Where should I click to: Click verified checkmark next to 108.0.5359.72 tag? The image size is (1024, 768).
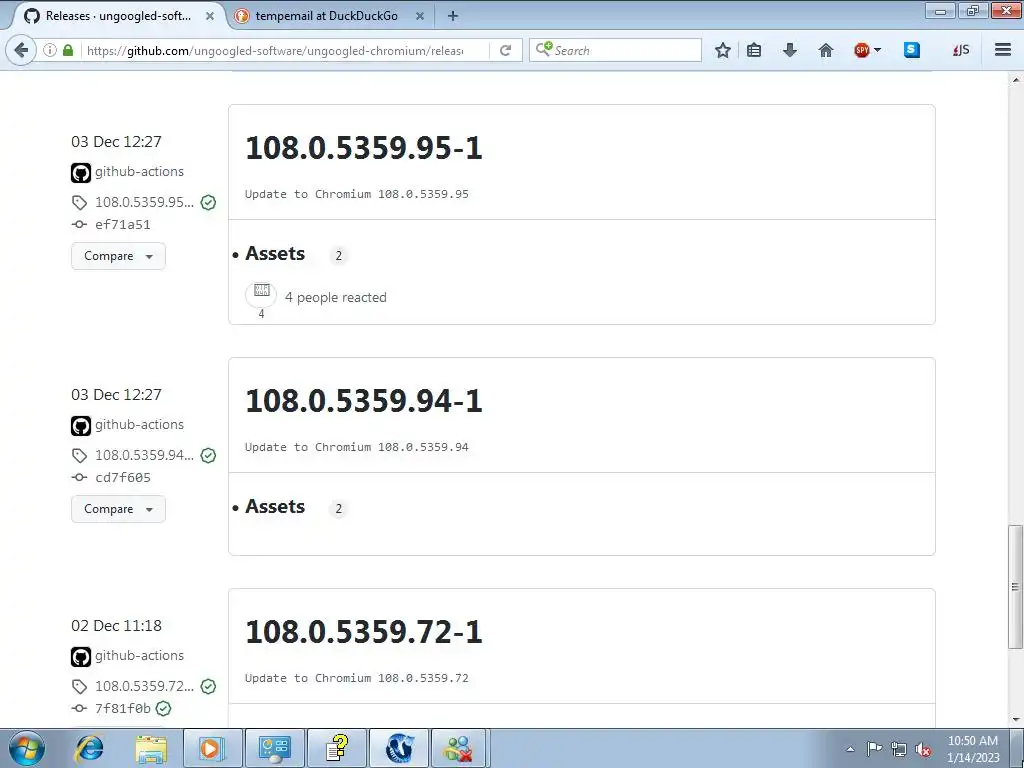(208, 686)
